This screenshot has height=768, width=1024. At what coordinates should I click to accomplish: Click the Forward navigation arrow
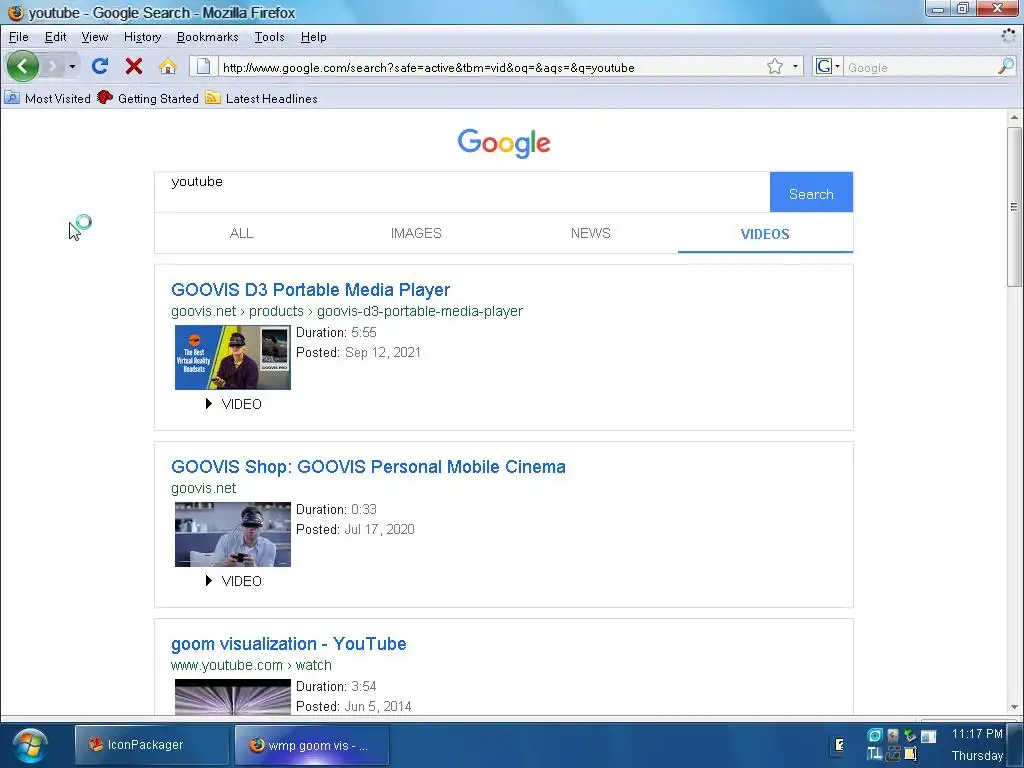pyautogui.click(x=53, y=66)
